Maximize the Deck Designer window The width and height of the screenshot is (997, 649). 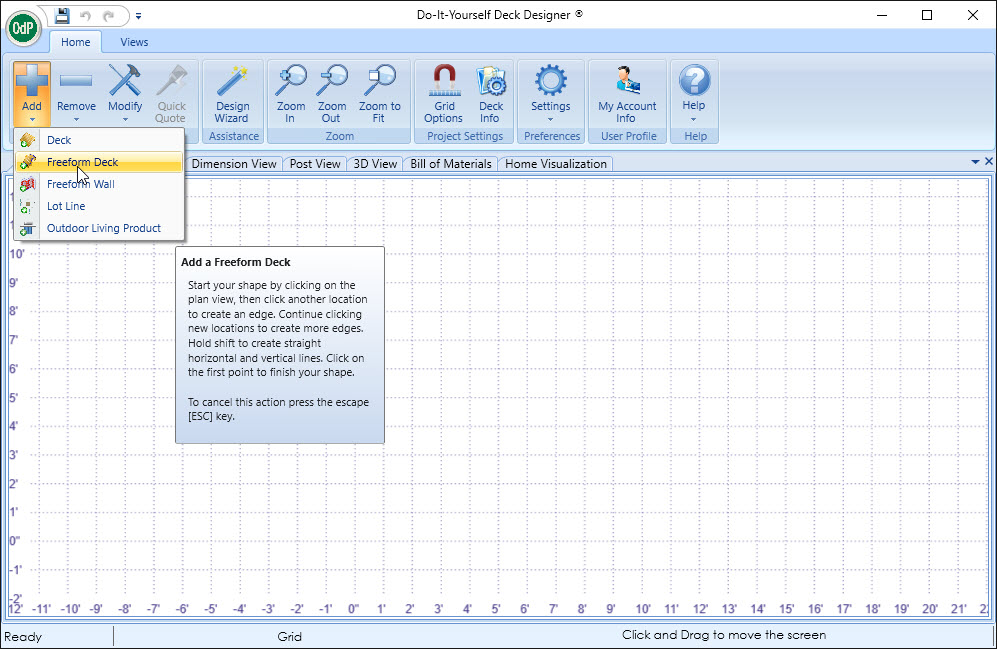tap(927, 15)
